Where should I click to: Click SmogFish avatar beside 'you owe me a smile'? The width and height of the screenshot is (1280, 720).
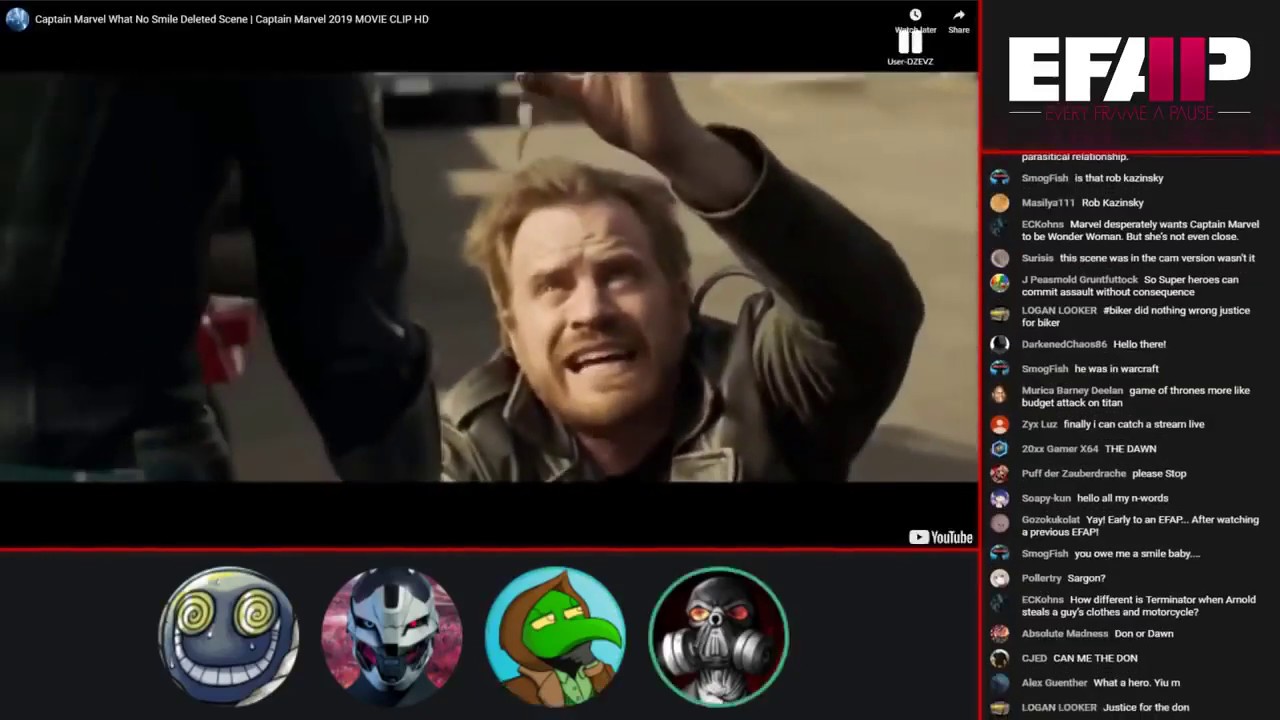click(x=999, y=554)
